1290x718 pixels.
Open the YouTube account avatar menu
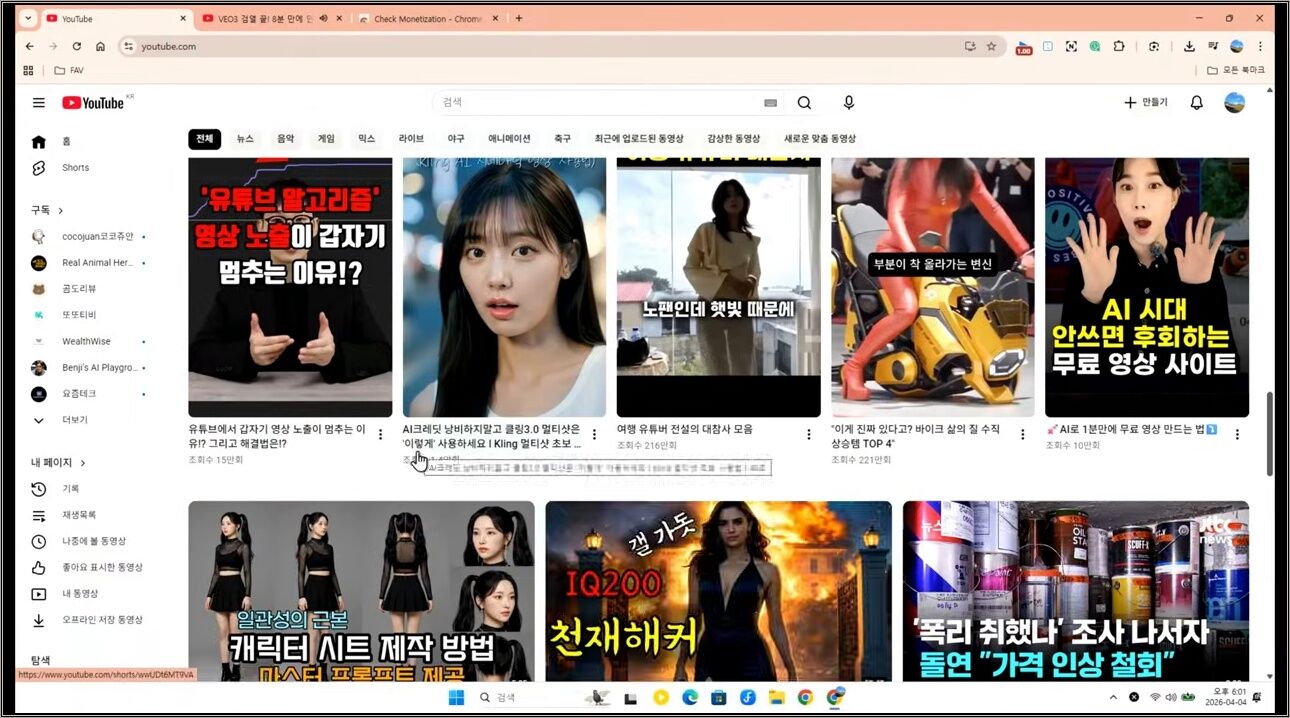tap(1235, 103)
